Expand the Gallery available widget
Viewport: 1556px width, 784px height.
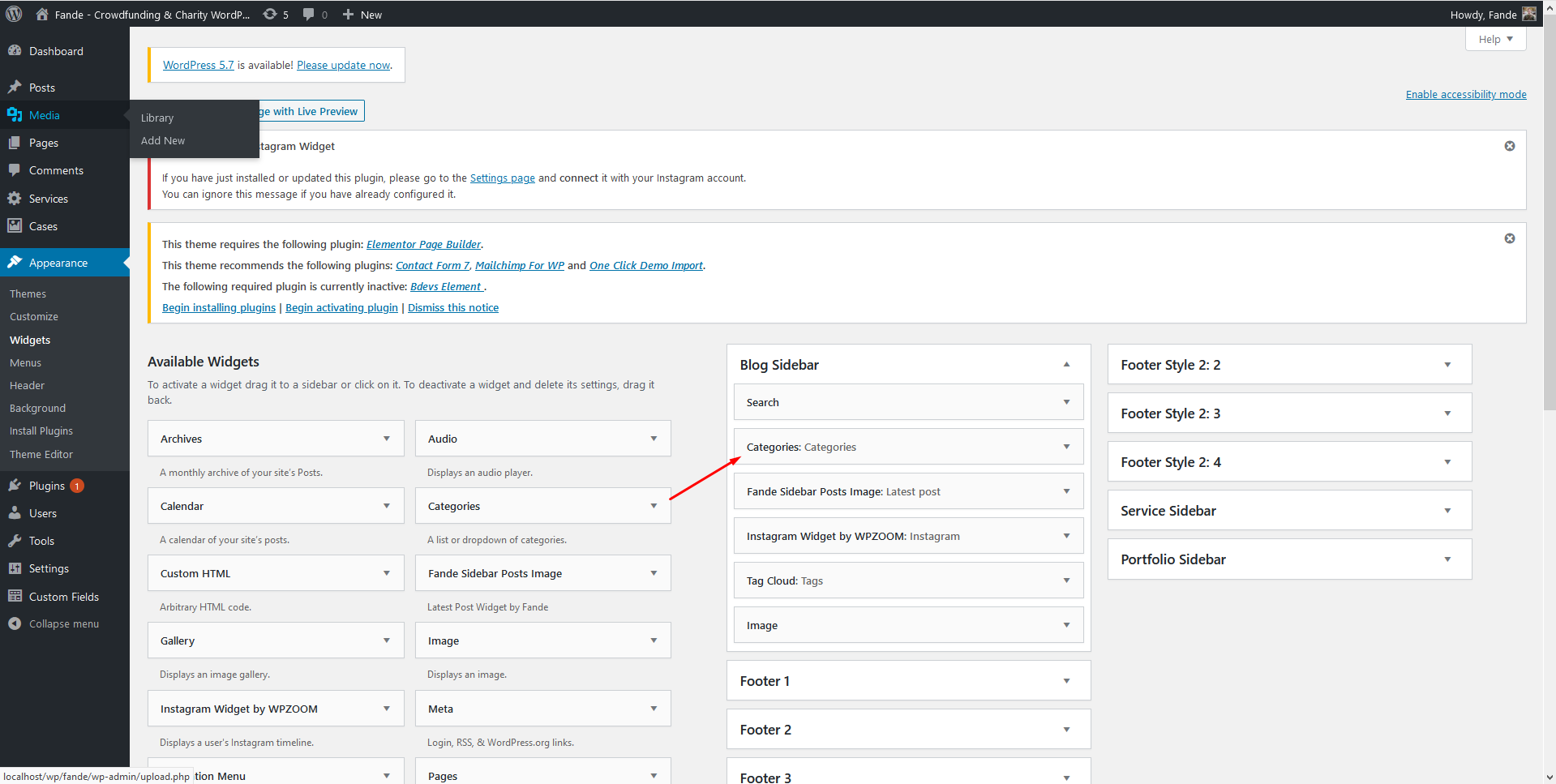(x=387, y=640)
